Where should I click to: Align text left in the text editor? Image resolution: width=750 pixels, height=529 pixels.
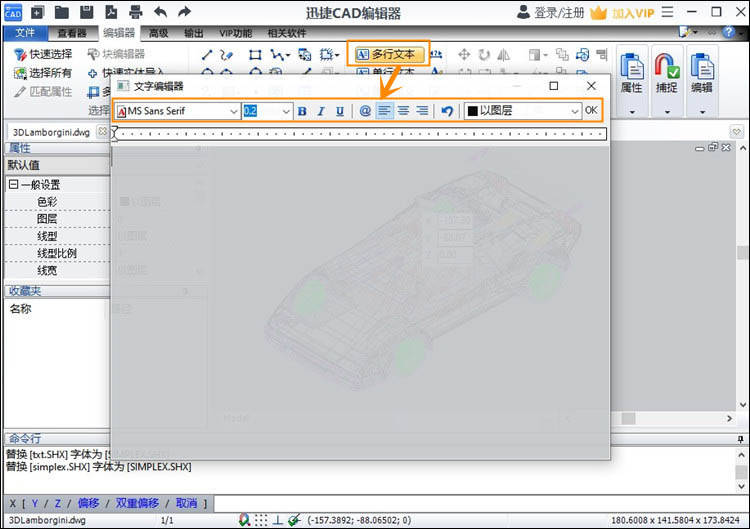384,111
